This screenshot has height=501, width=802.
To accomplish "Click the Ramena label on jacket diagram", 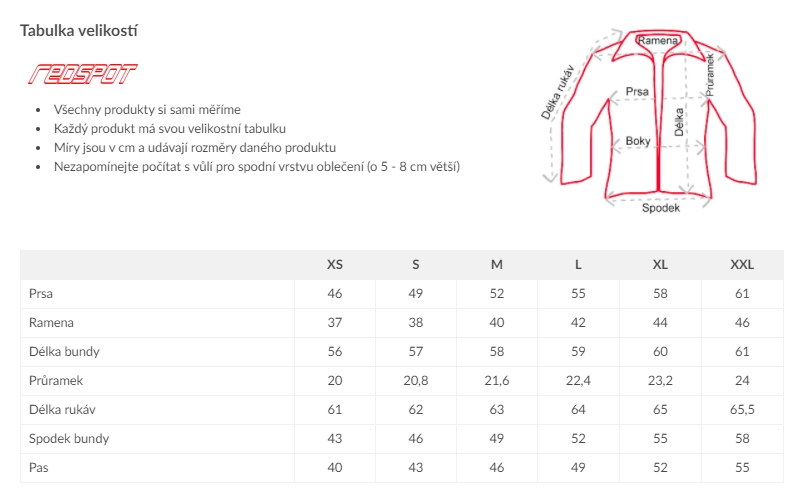I will pos(658,41).
